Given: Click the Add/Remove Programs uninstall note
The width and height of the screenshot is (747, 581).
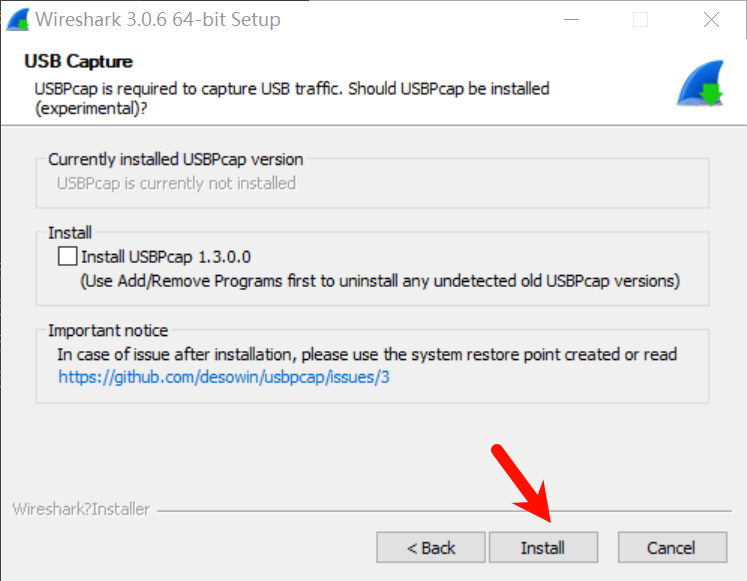Looking at the screenshot, I should 380,280.
